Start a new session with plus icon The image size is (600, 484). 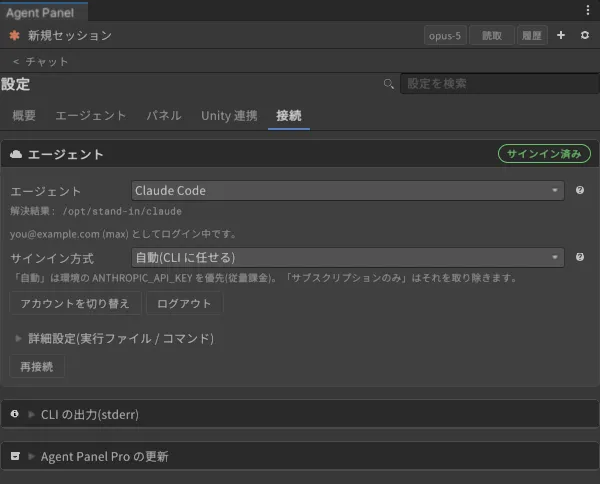click(561, 35)
